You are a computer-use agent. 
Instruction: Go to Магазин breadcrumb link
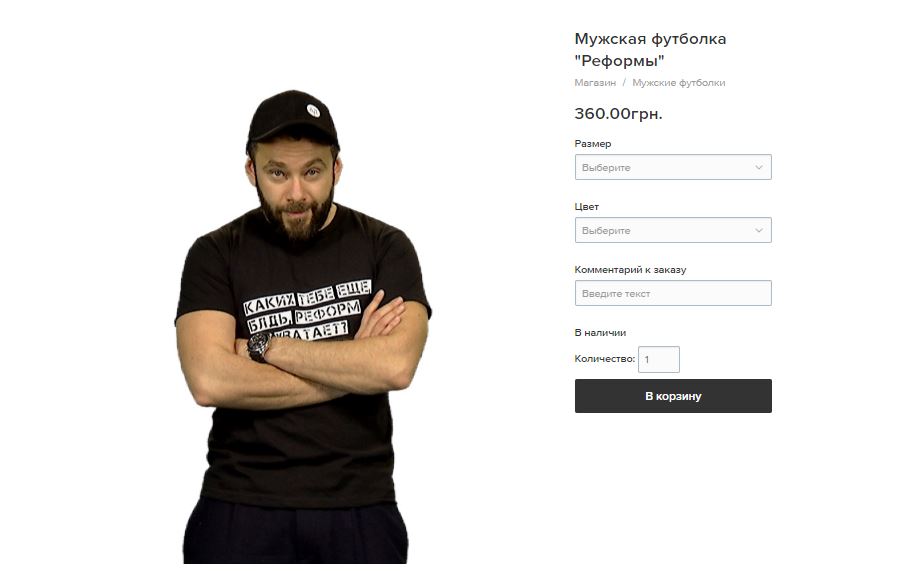pos(595,82)
